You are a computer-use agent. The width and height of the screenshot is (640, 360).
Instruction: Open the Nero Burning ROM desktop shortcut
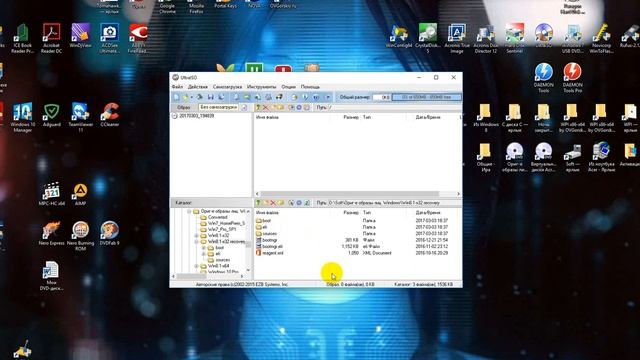click(80, 236)
